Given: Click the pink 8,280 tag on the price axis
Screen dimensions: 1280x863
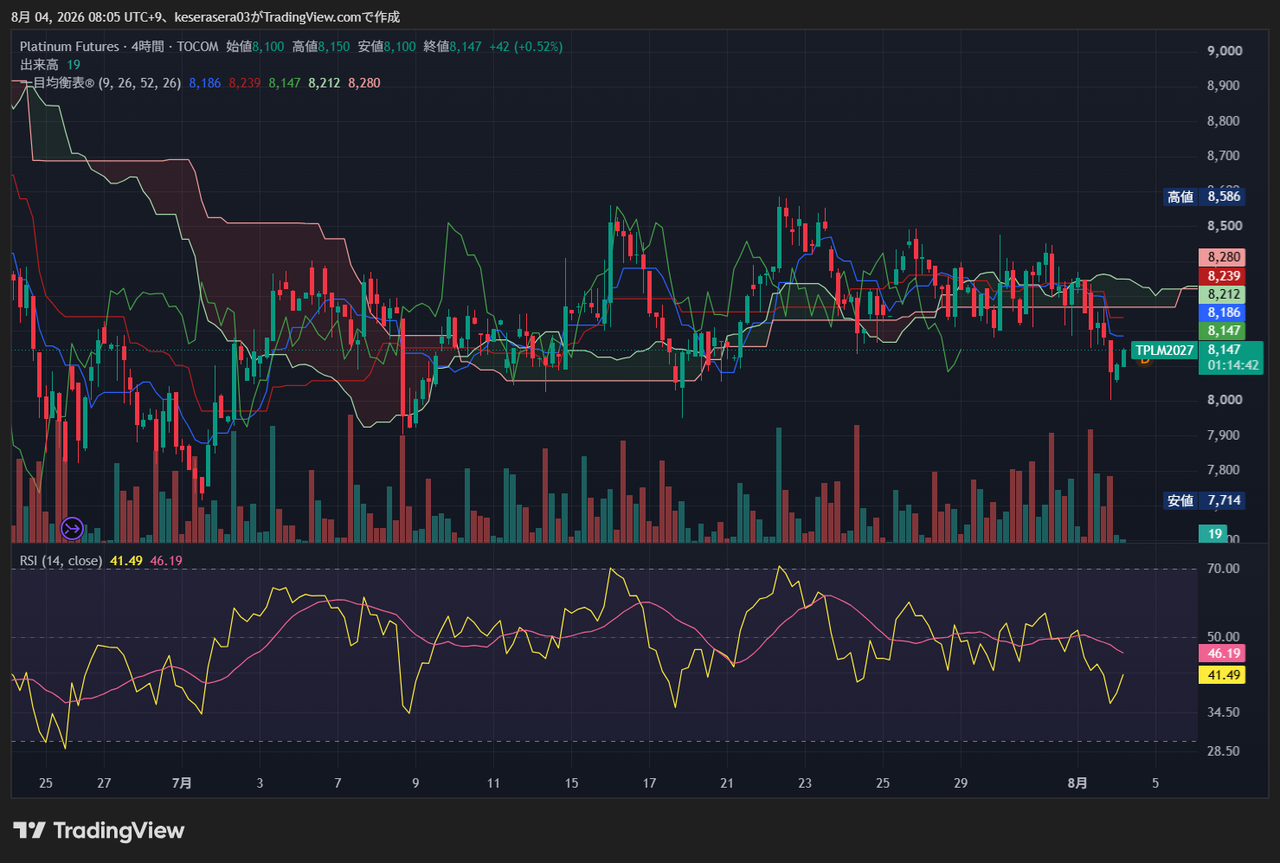Looking at the screenshot, I should pos(1224,258).
